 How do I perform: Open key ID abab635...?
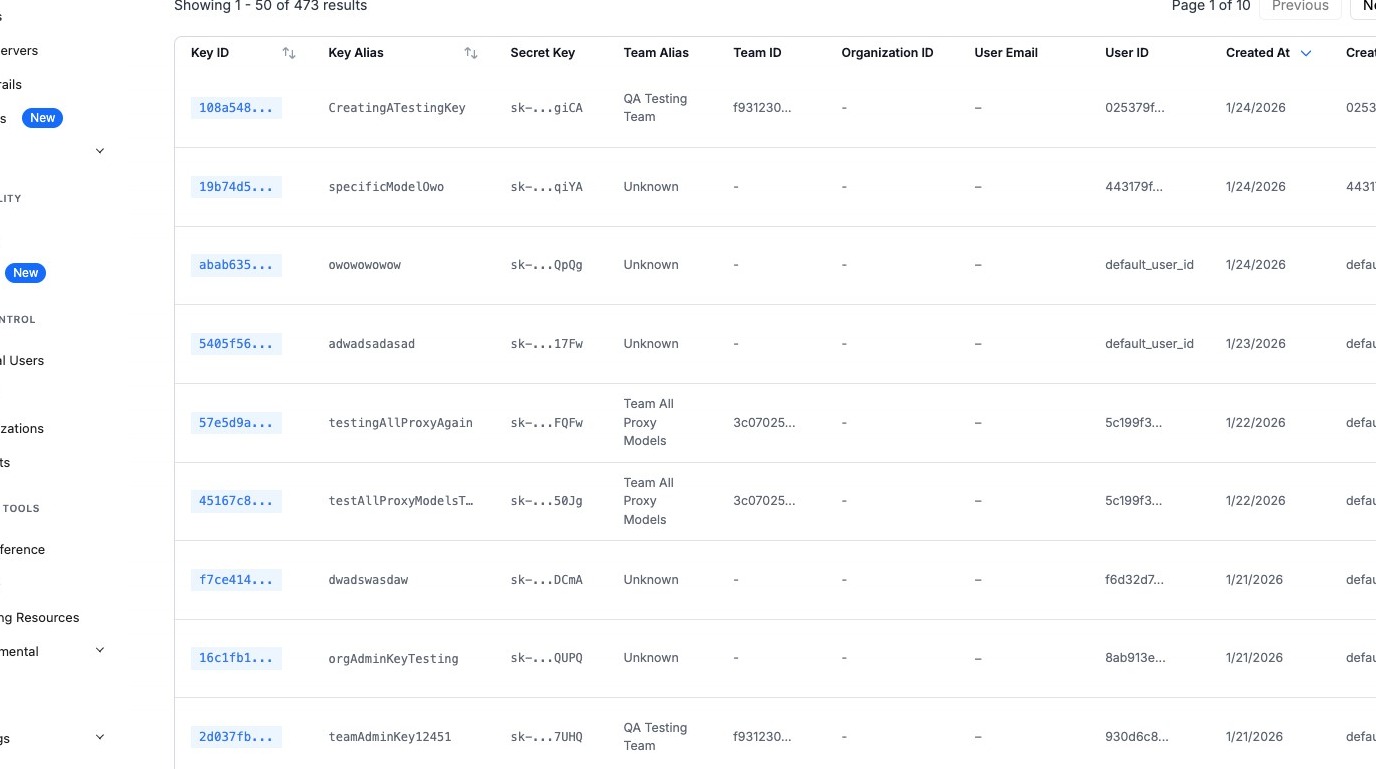pyautogui.click(x=235, y=265)
